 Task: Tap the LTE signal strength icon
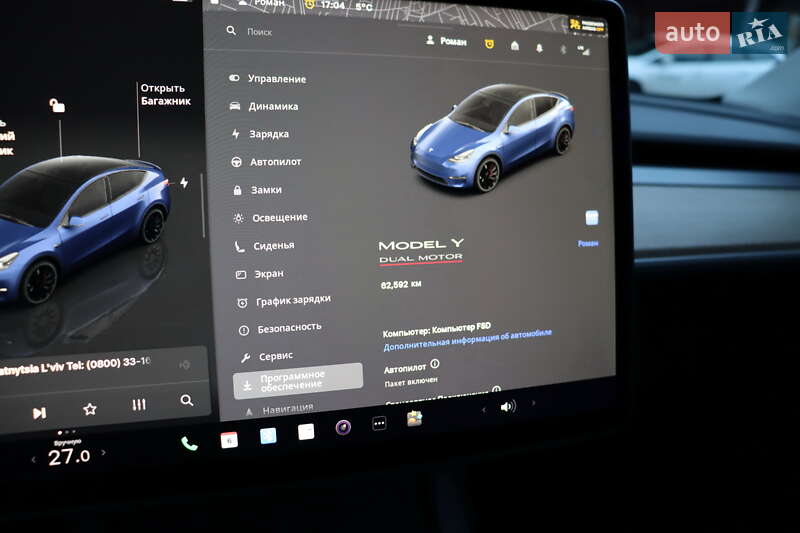pos(583,50)
